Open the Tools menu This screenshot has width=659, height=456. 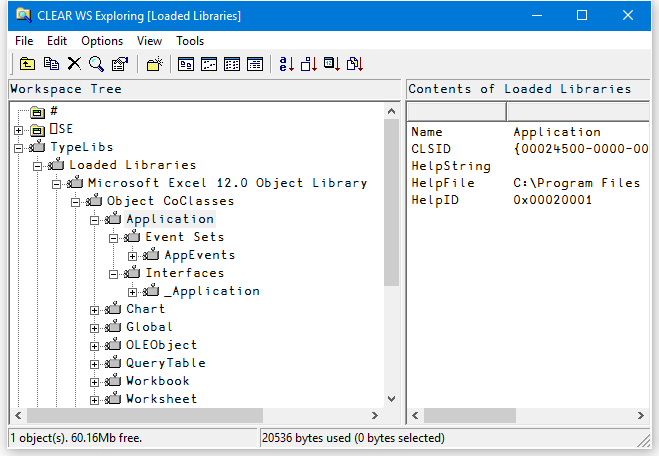click(x=190, y=41)
